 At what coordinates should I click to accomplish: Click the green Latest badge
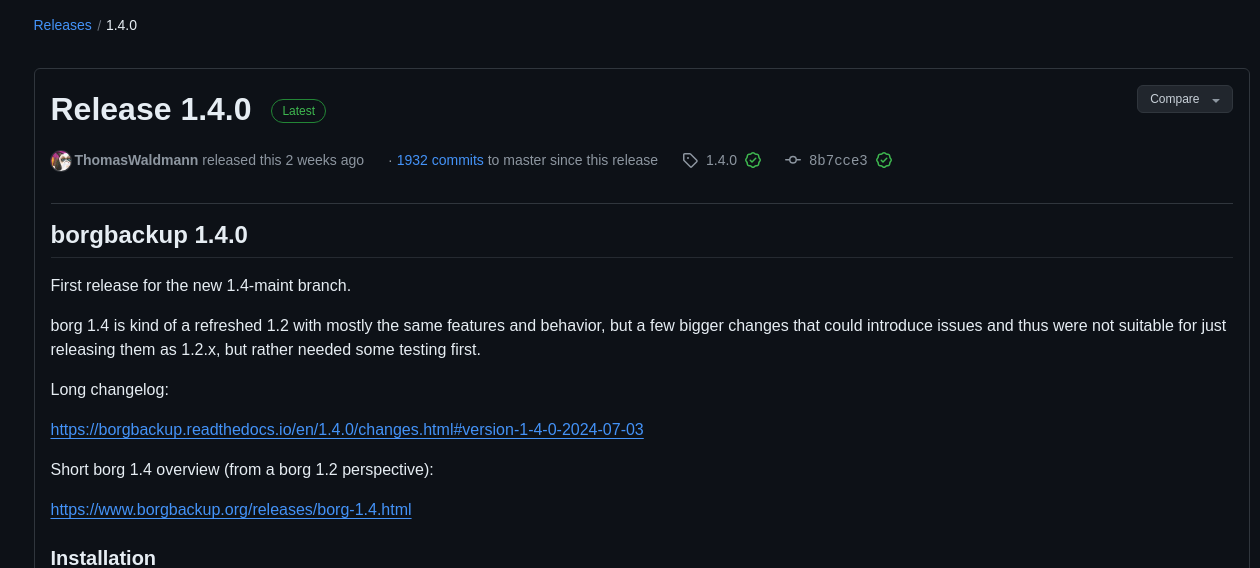pyautogui.click(x=298, y=111)
